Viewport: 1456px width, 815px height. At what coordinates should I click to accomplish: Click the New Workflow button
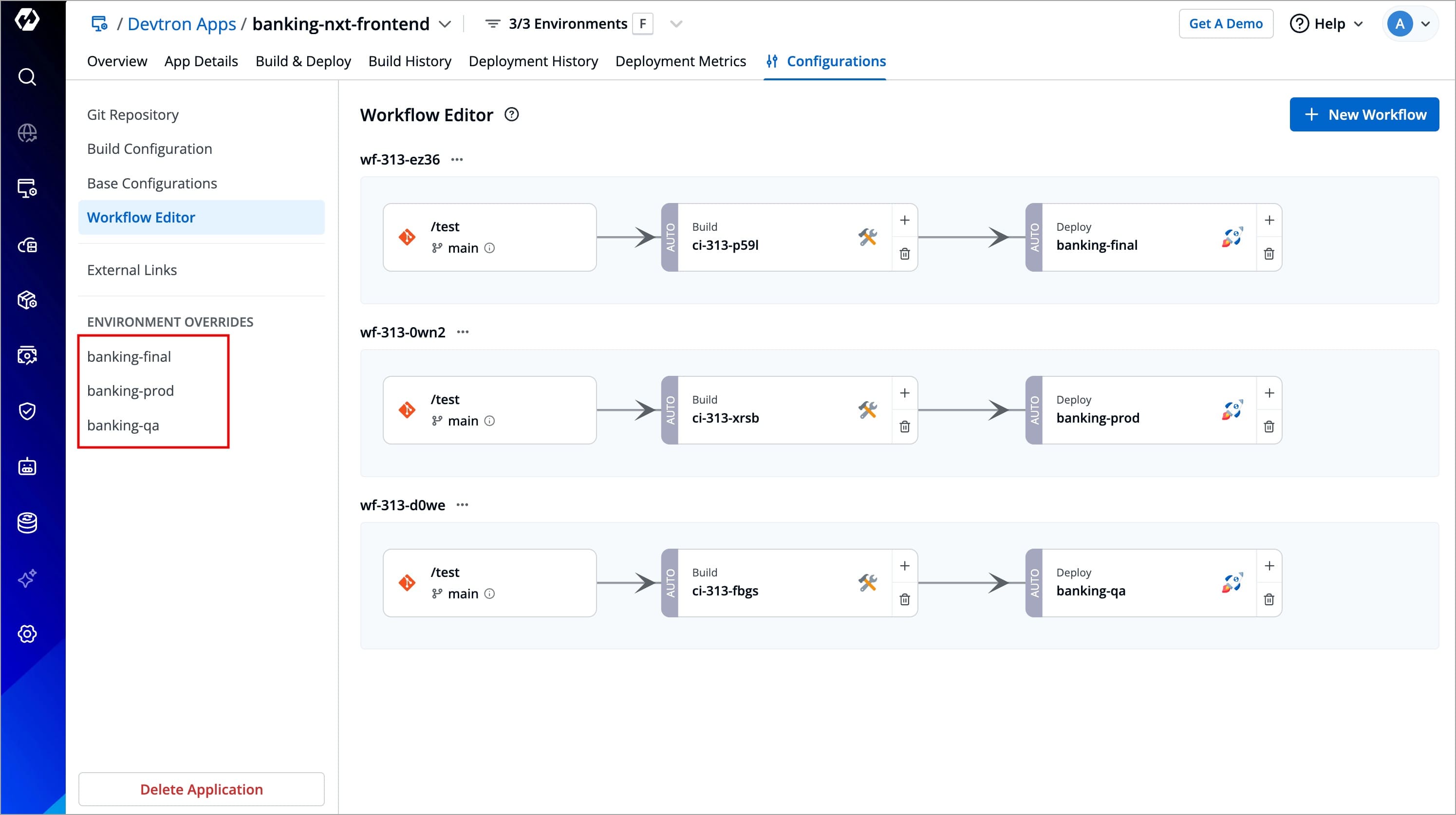pyautogui.click(x=1364, y=115)
